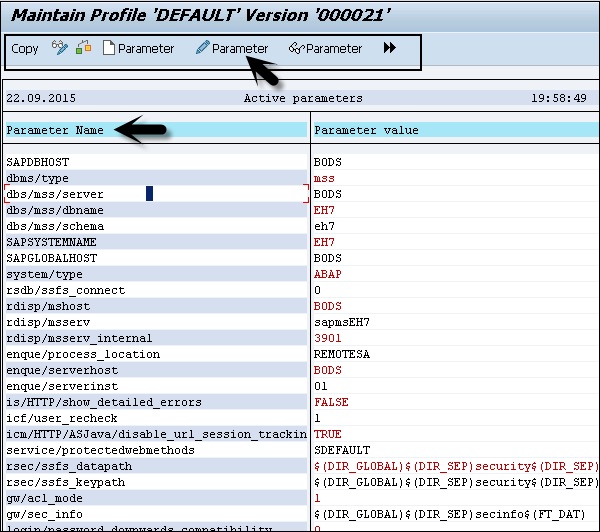Click the change Parameter pencil icon
Image resolution: width=600 pixels, height=532 pixels.
202,48
